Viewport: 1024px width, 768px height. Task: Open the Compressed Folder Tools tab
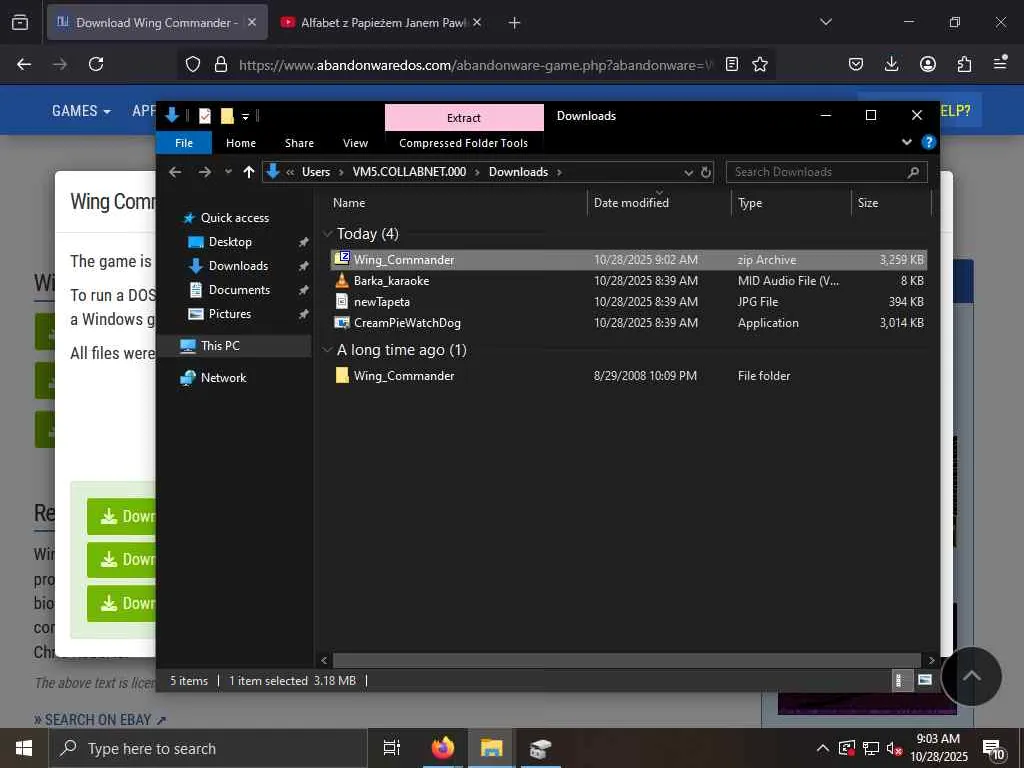464,143
